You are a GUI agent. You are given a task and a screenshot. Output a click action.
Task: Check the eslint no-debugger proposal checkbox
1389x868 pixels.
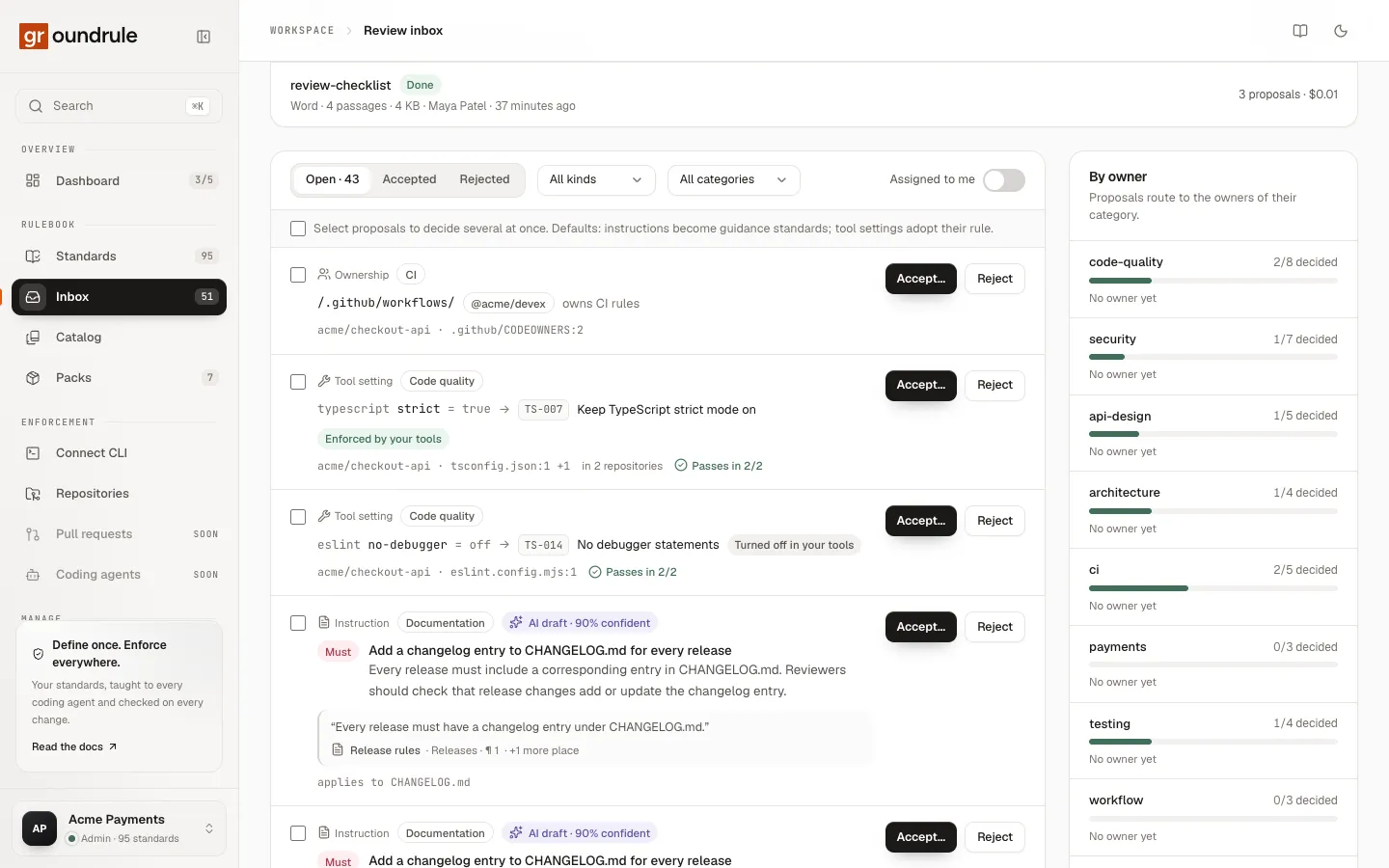click(298, 517)
